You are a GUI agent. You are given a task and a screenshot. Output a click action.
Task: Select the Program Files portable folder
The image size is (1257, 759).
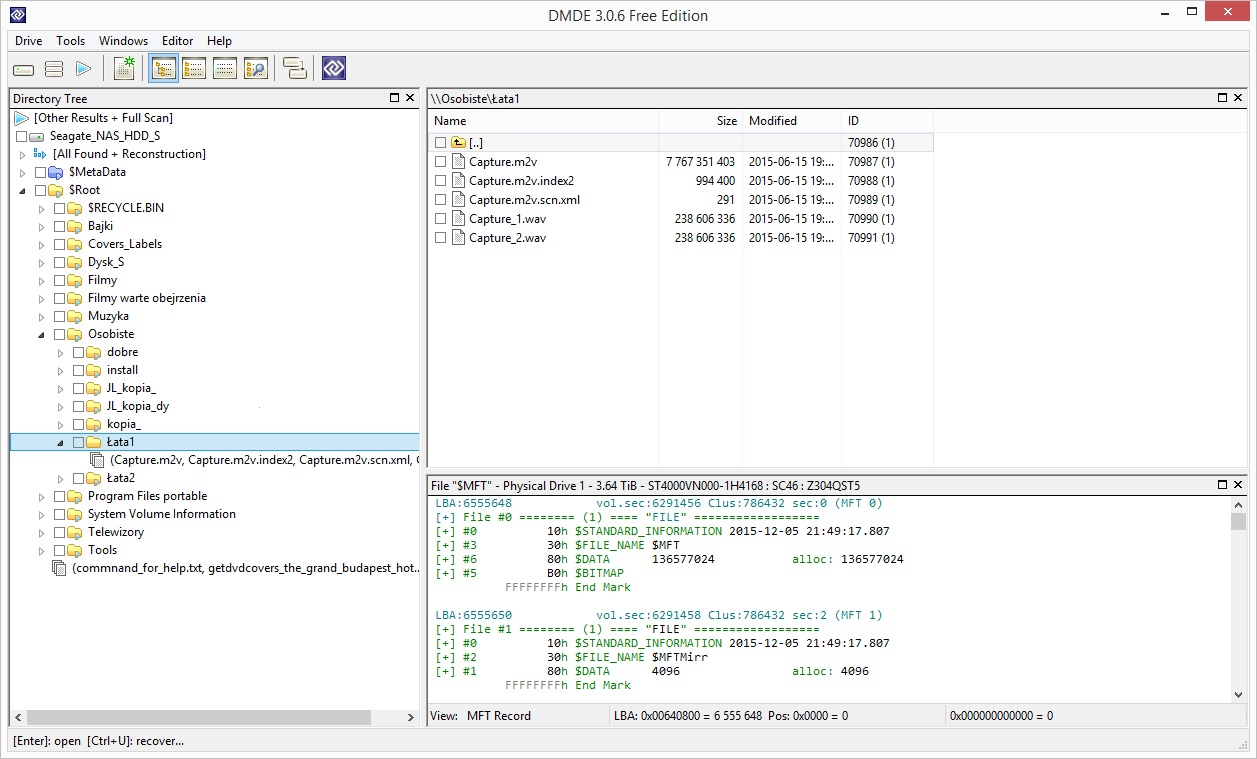pyautogui.click(x=147, y=496)
